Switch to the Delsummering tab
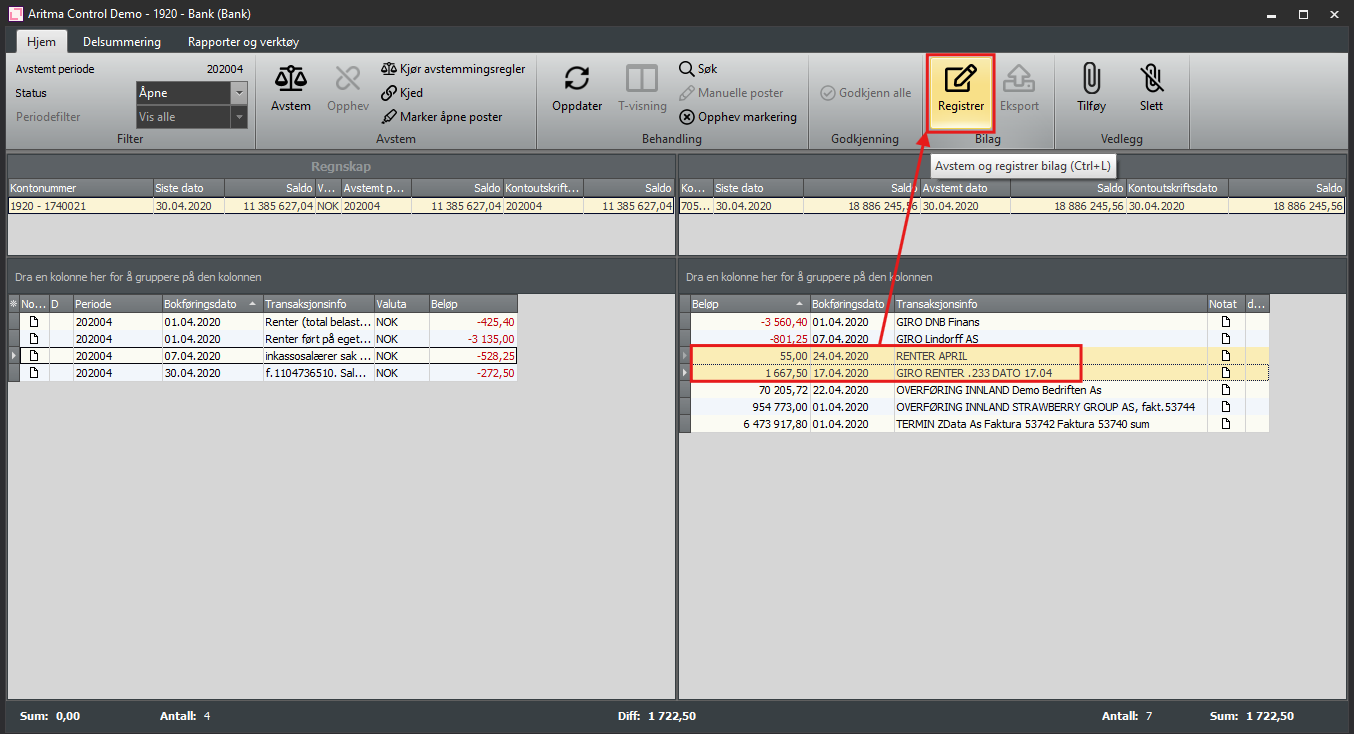Image resolution: width=1354 pixels, height=734 pixels. coord(122,42)
